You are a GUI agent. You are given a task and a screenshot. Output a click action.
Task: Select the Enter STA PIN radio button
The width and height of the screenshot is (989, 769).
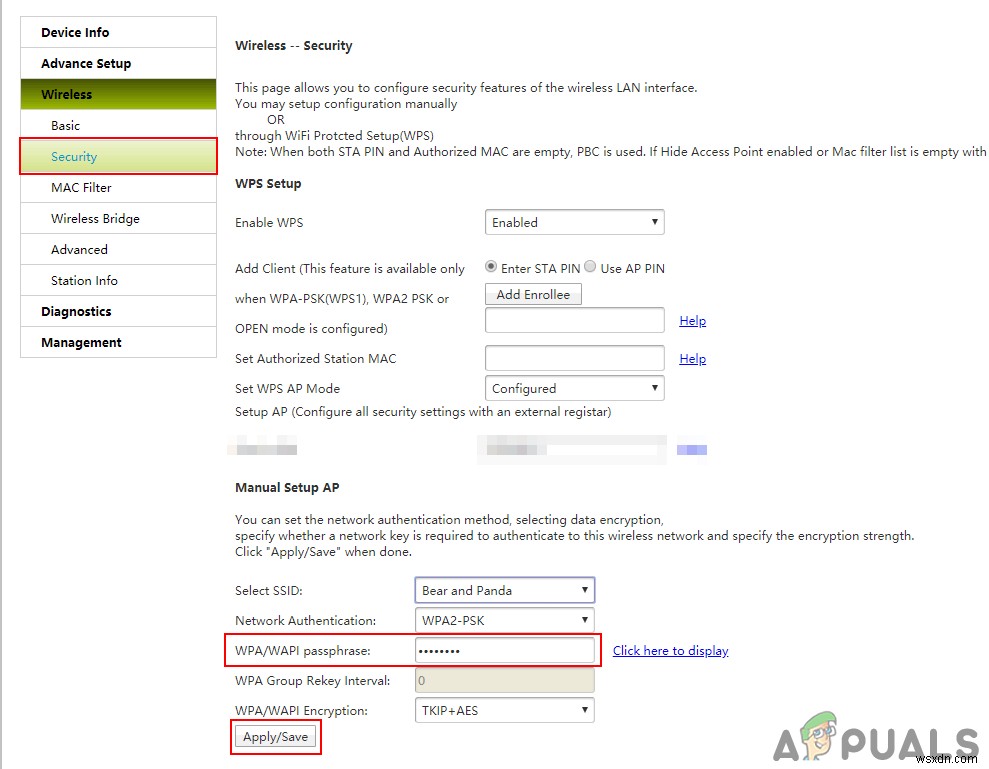click(x=490, y=267)
